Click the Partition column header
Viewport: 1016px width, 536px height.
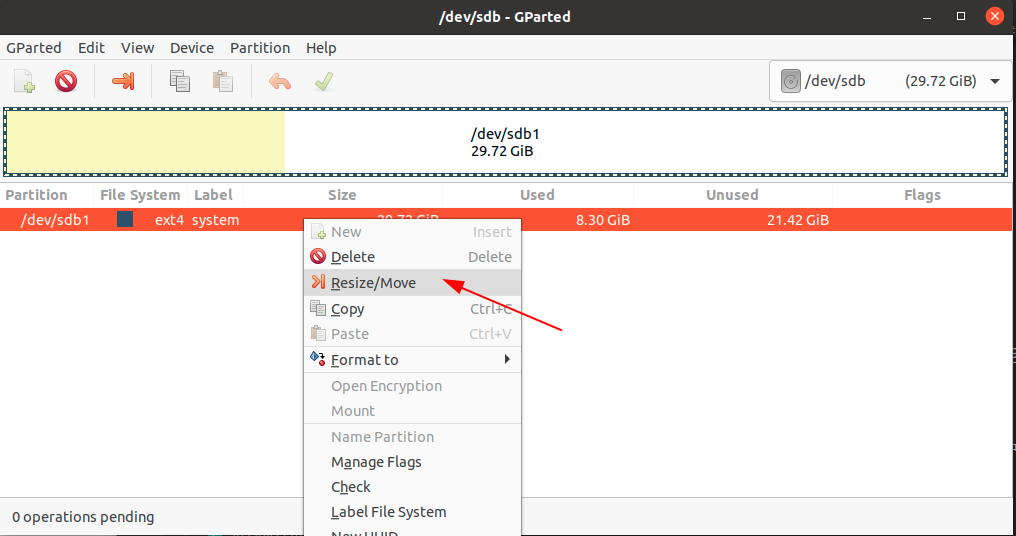pos(37,195)
